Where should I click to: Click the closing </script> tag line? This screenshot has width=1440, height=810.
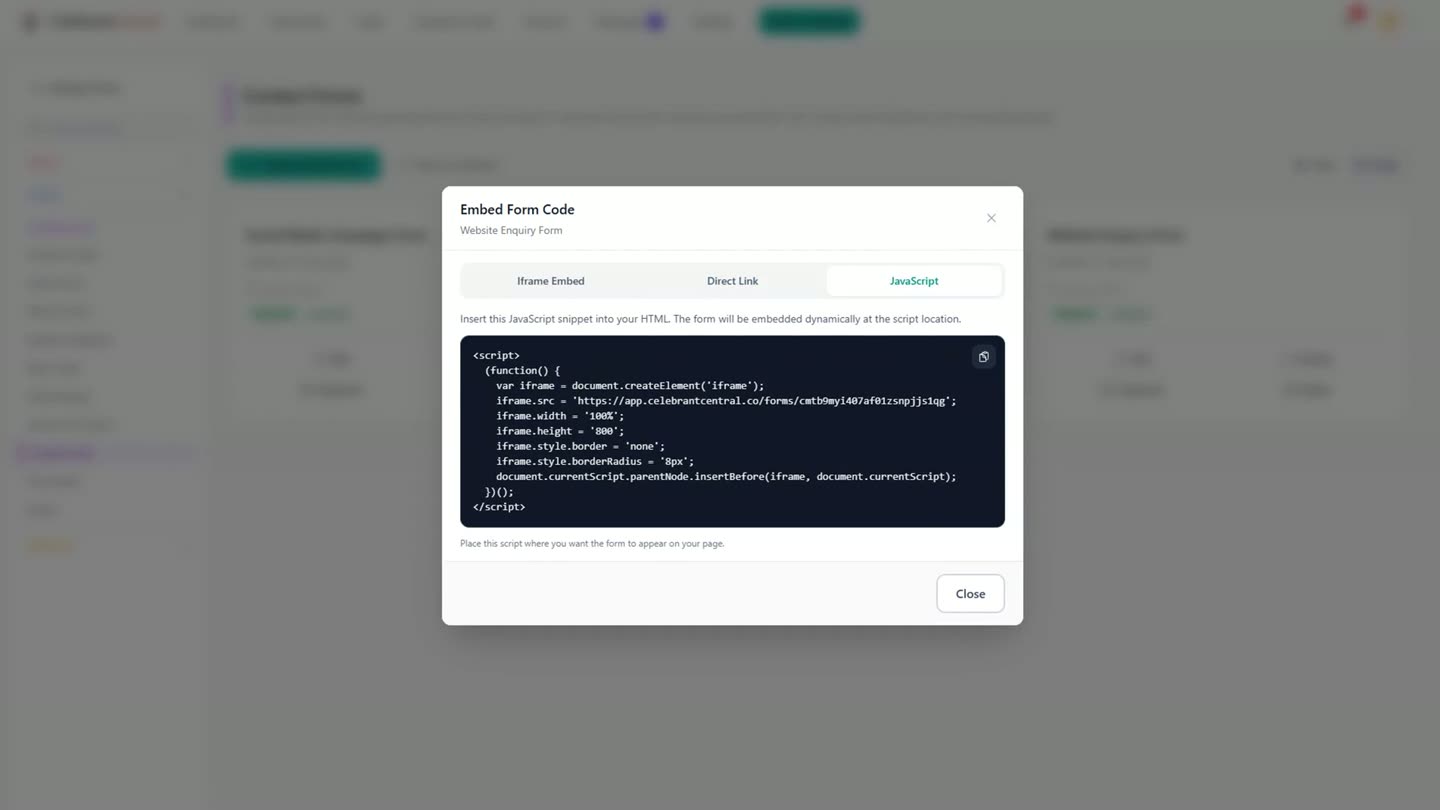pos(499,507)
